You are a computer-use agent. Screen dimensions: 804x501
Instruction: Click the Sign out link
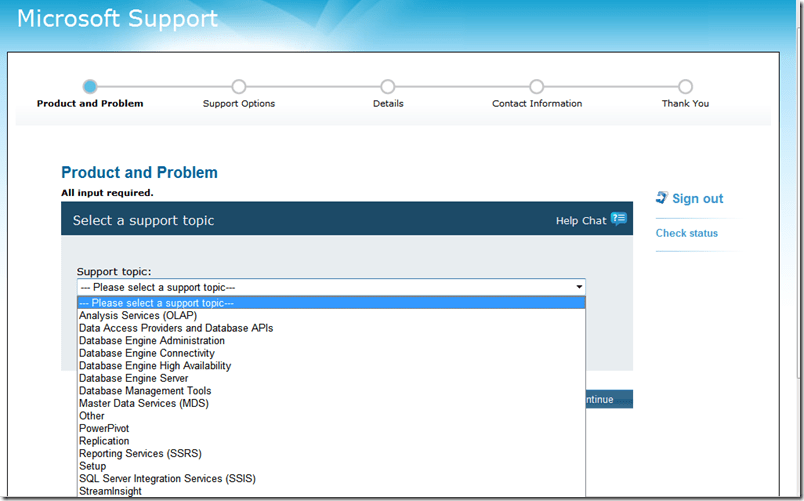tap(697, 198)
